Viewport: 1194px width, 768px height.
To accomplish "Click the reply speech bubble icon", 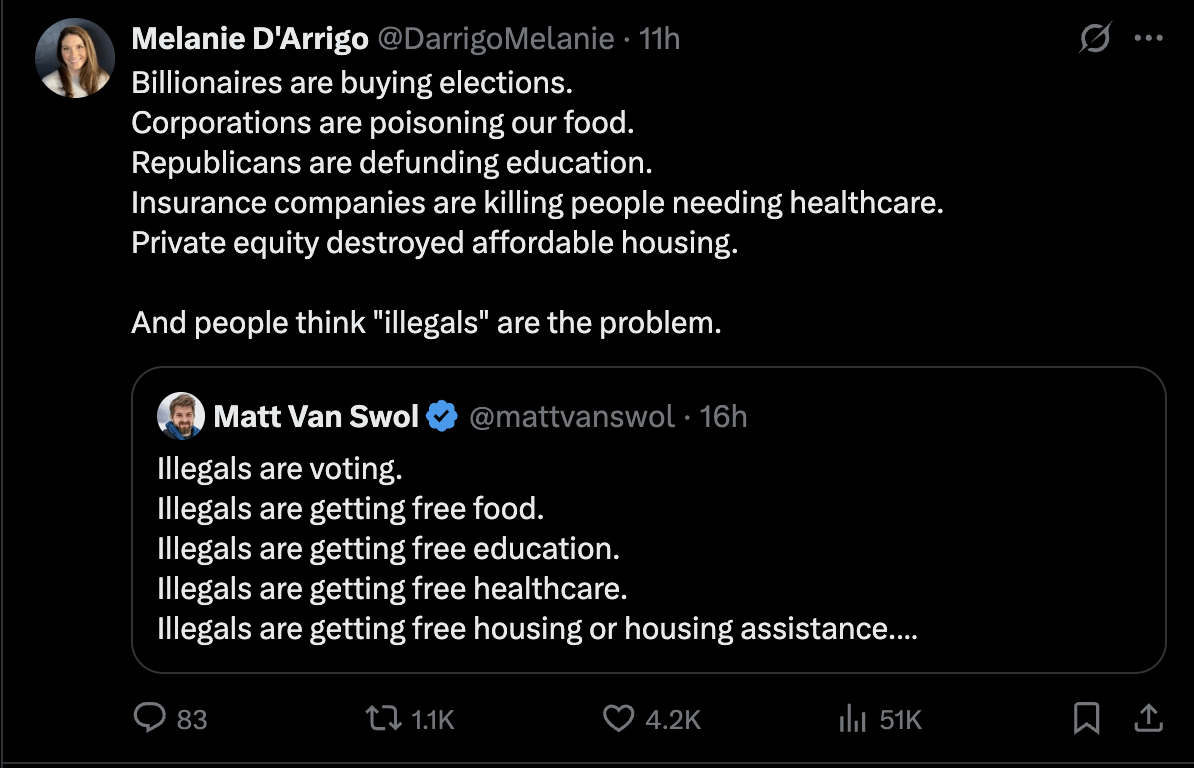I will coord(150,718).
